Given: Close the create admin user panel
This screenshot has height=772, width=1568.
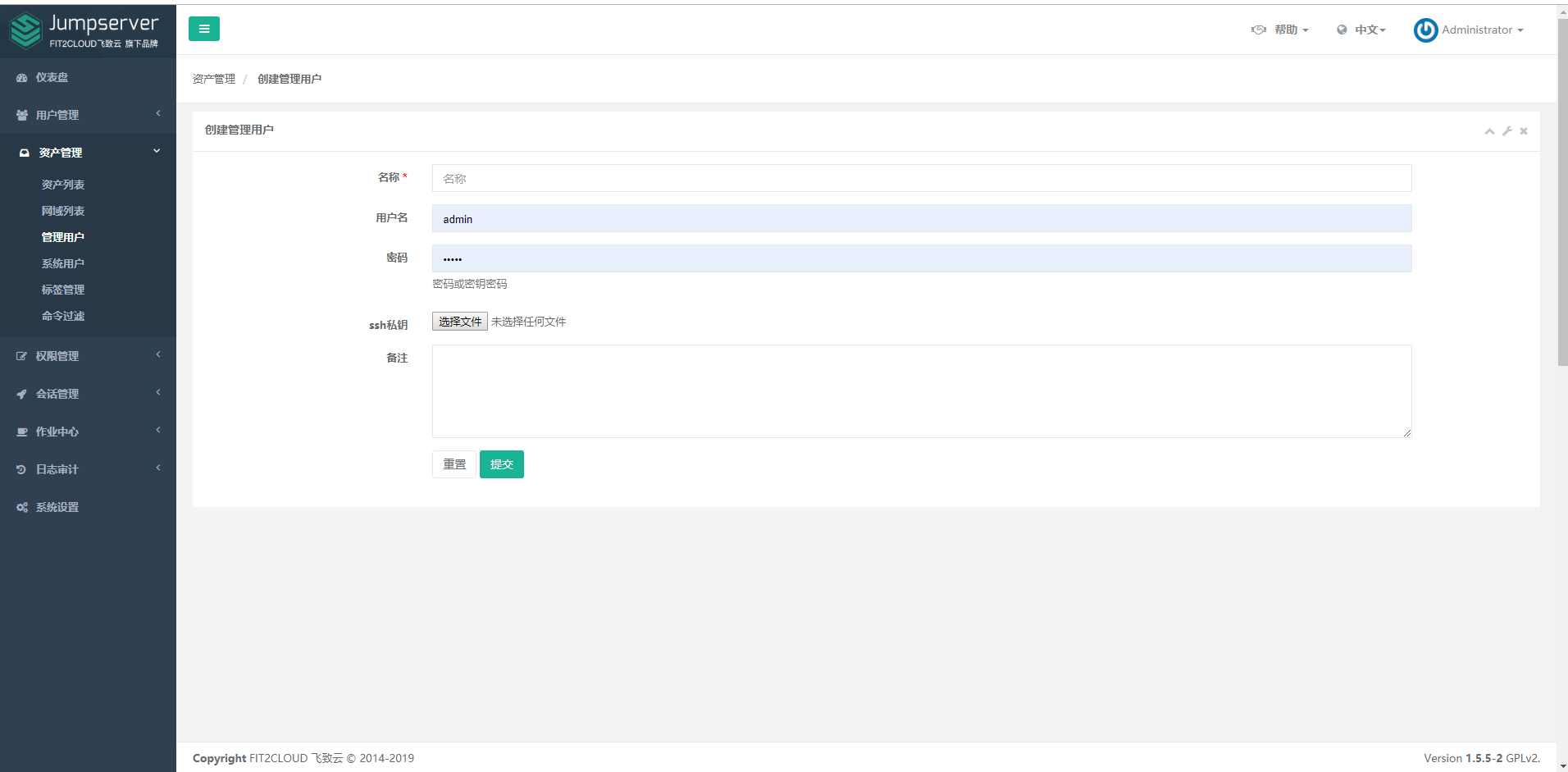Looking at the screenshot, I should [1524, 131].
